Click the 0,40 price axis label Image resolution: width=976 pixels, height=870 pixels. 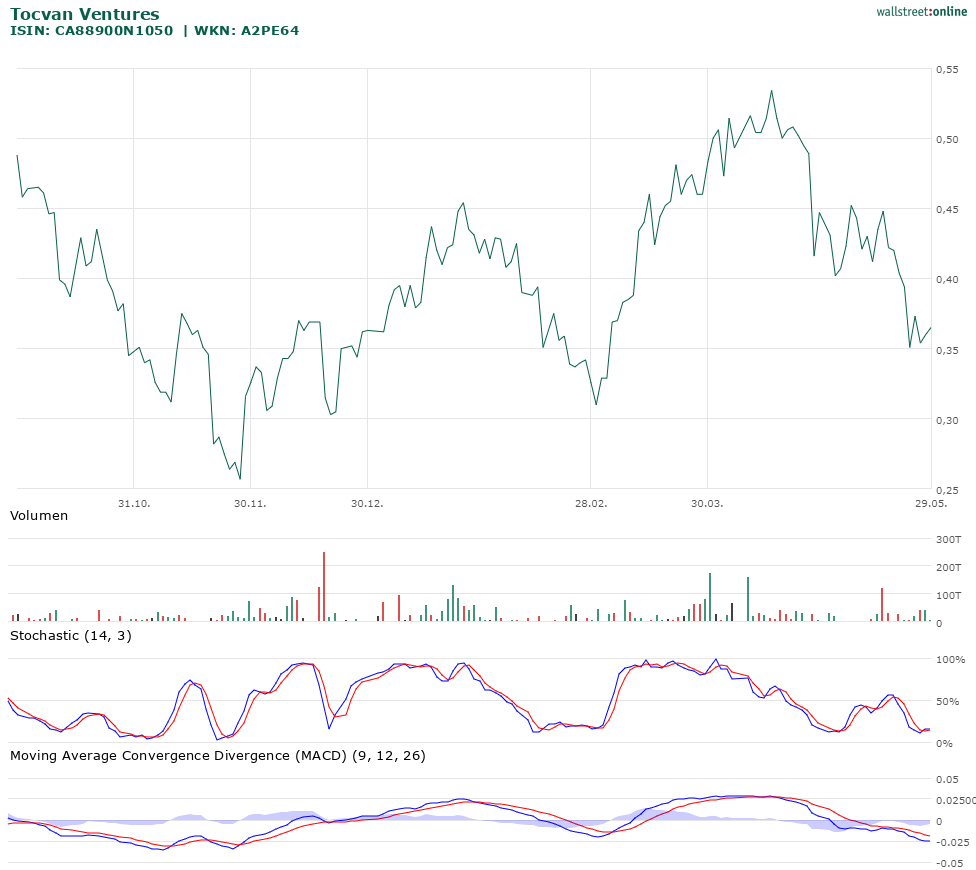click(x=947, y=279)
